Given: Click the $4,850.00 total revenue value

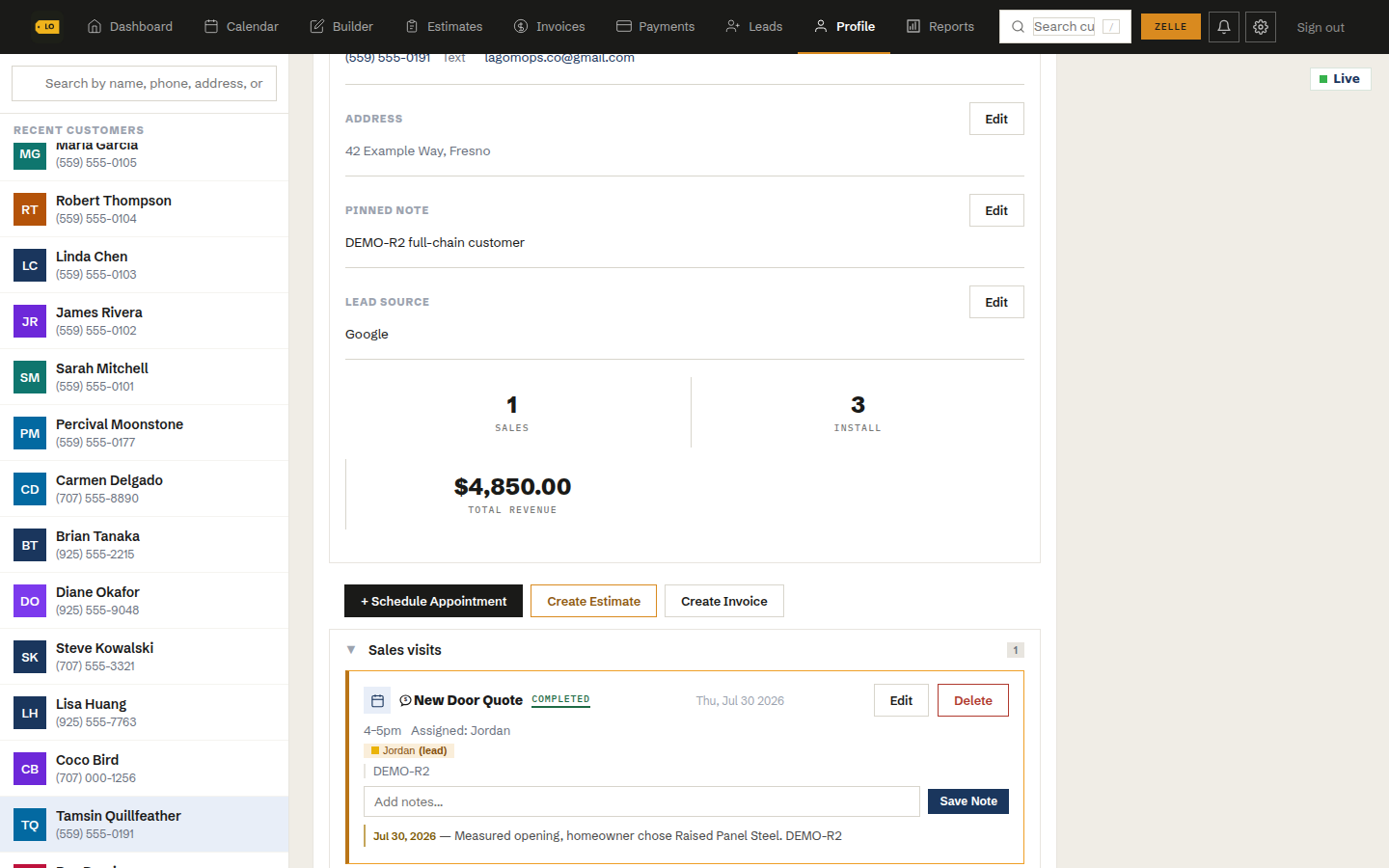Looking at the screenshot, I should [512, 487].
